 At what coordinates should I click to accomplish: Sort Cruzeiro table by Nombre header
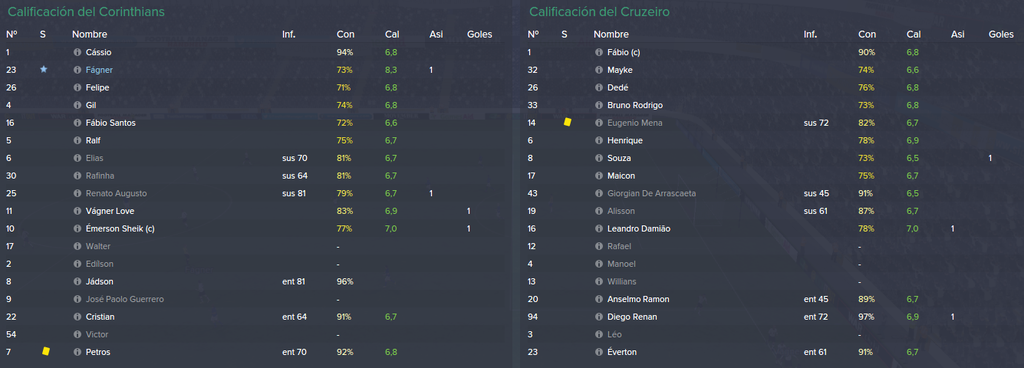[611, 34]
